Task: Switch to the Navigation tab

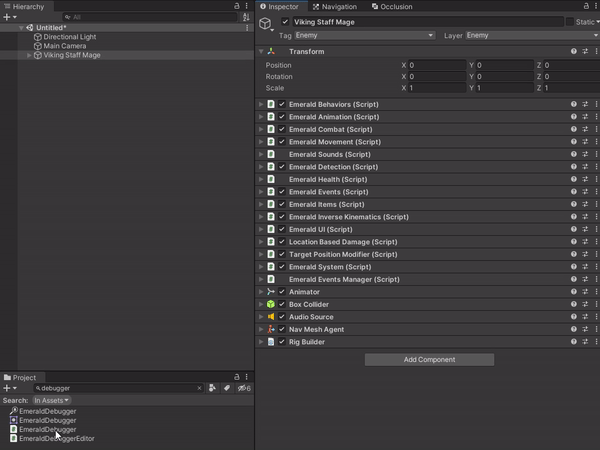Action: (x=334, y=7)
